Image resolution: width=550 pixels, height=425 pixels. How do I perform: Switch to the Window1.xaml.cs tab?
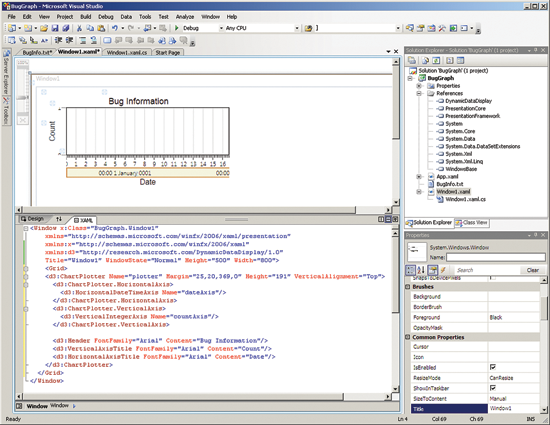click(x=127, y=52)
